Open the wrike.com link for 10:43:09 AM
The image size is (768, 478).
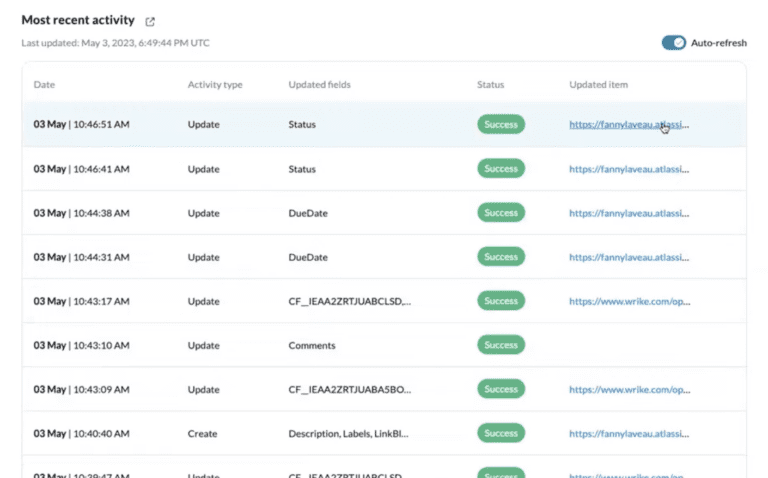click(x=629, y=389)
